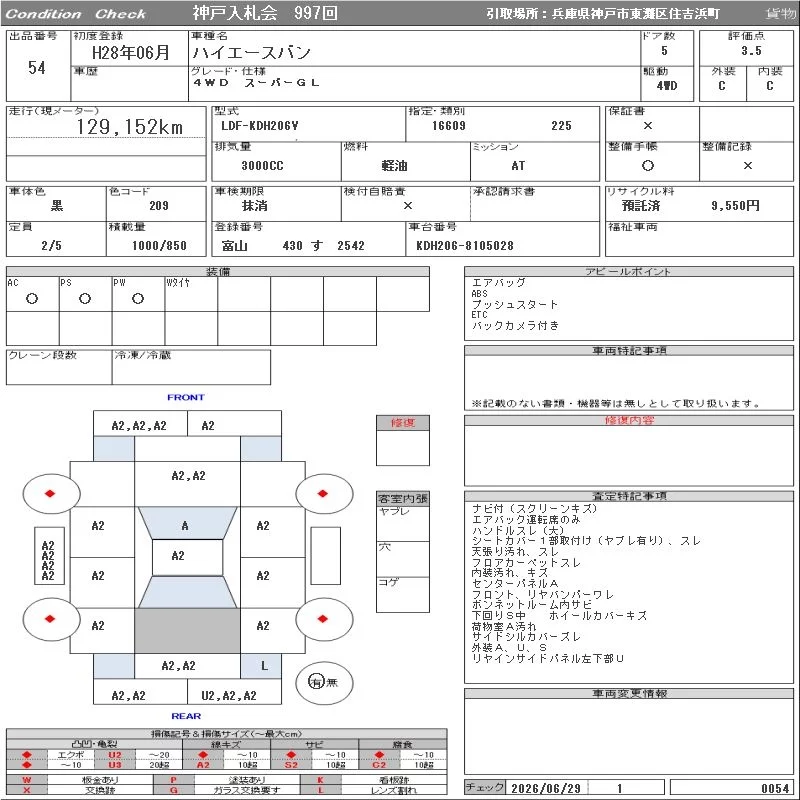Click the 保証書 cross mark
Viewport: 800px width, 800px height.
[x=647, y=126]
